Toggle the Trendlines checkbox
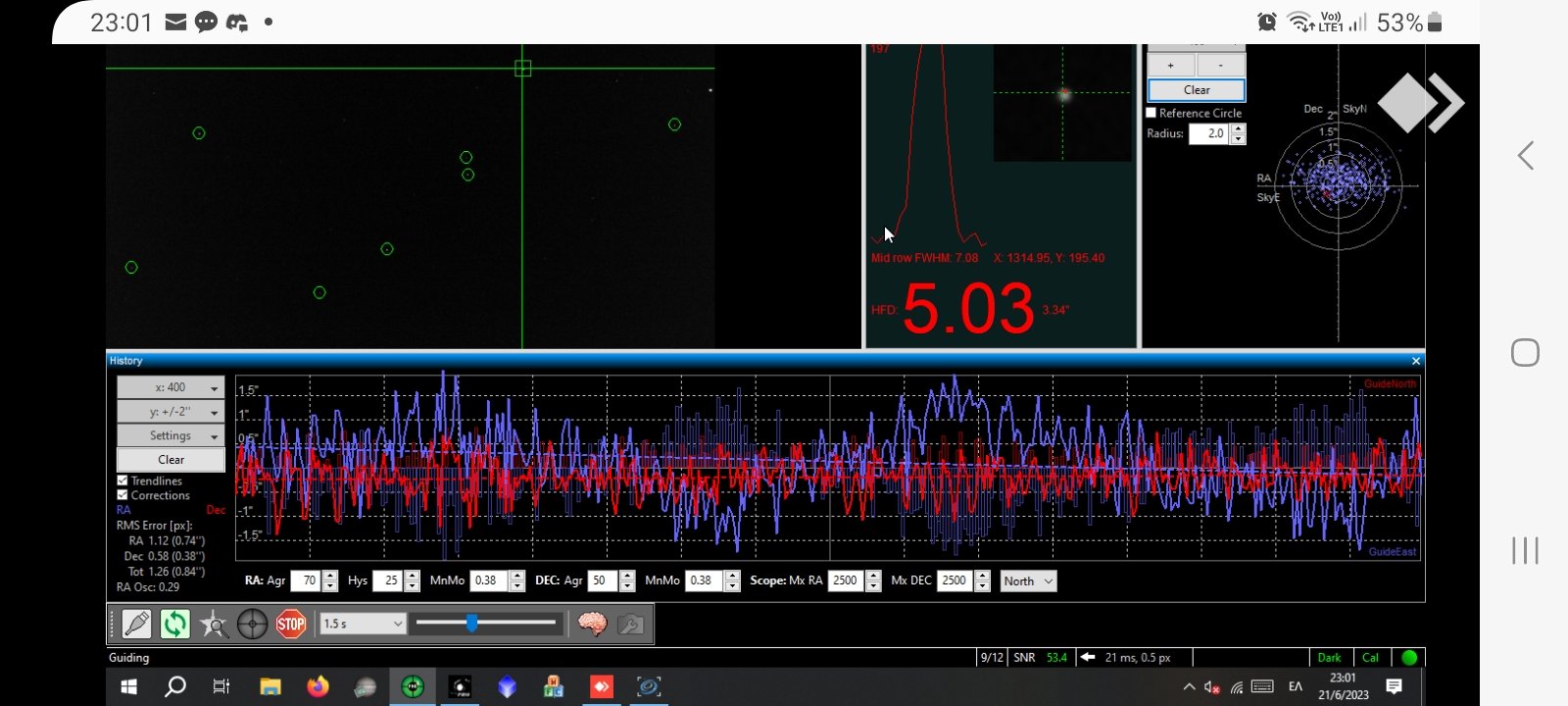 pos(122,480)
